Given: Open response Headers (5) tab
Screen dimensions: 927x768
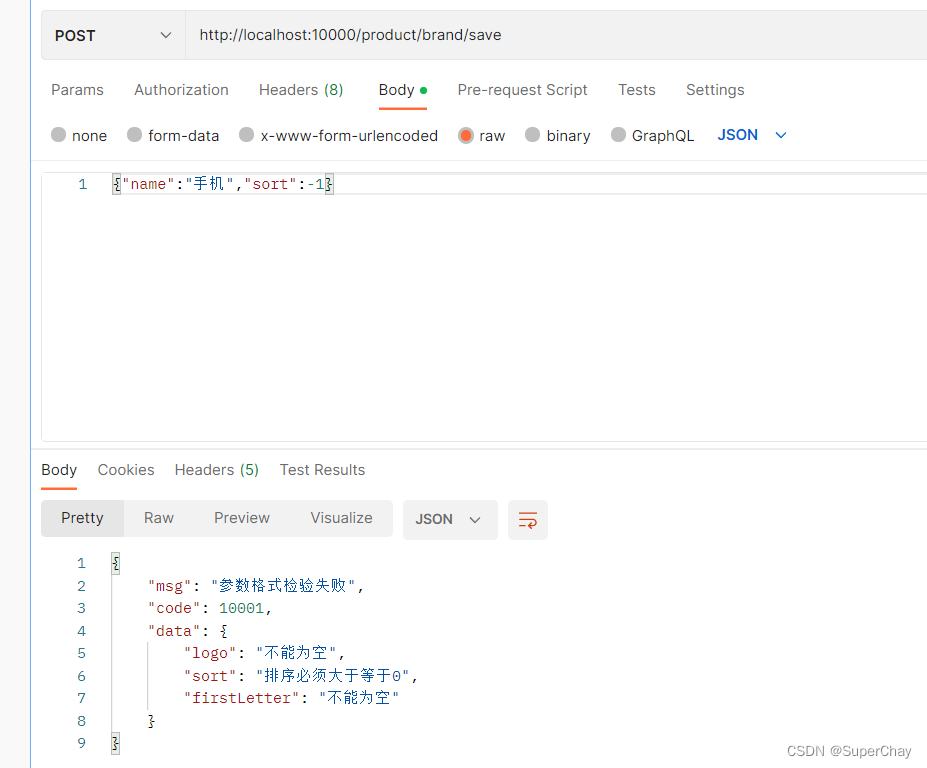Looking at the screenshot, I should [x=216, y=470].
